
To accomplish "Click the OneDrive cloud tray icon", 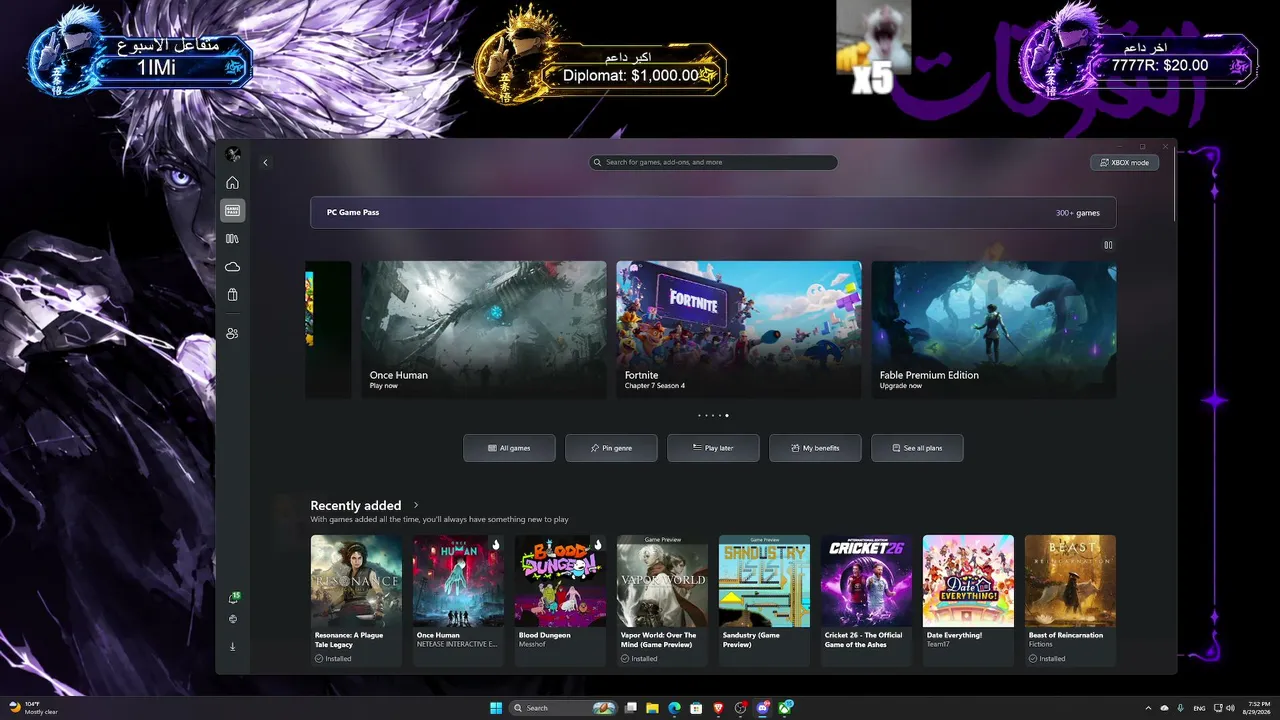I will click(x=1164, y=708).
